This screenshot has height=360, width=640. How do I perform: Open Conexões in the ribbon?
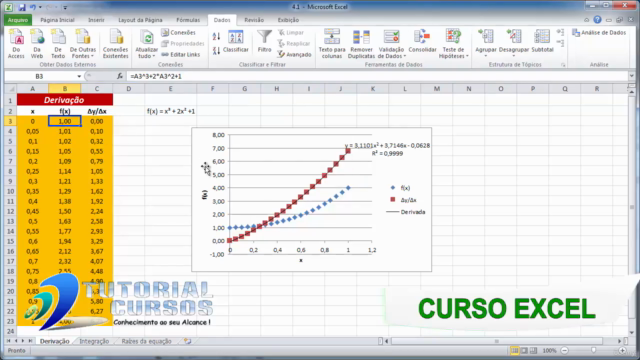click(x=178, y=33)
